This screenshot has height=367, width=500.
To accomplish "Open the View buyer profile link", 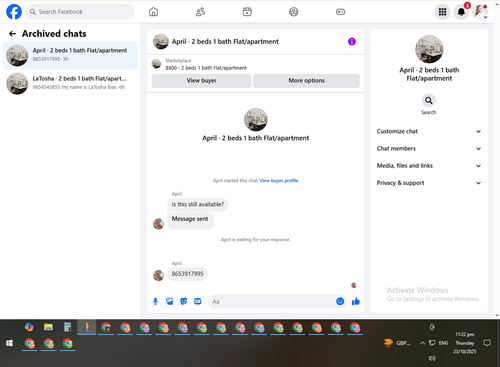I will [279, 180].
